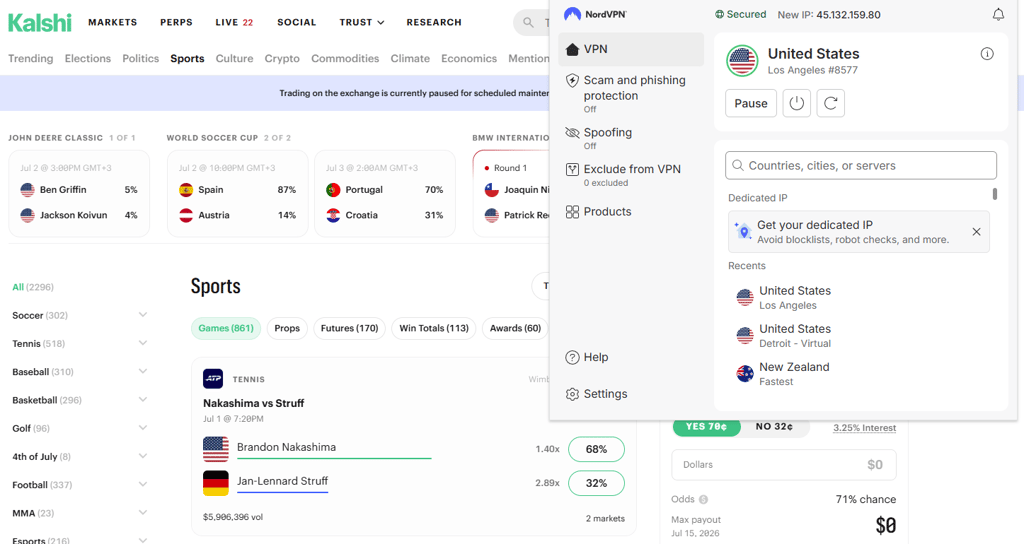Expand the MMA category chevron
The image size is (1024, 544).
click(x=142, y=513)
